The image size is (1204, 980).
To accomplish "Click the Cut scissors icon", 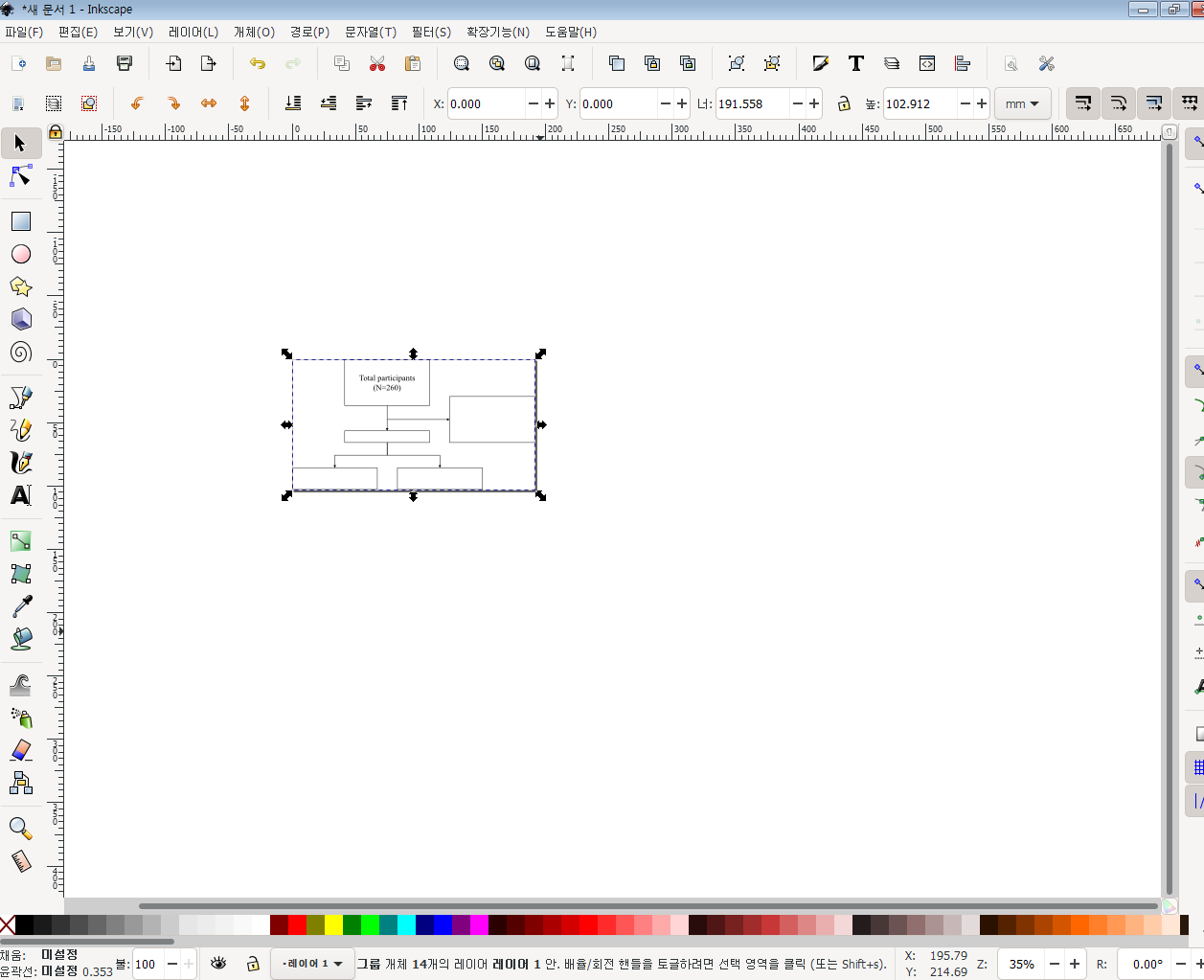I will click(377, 63).
